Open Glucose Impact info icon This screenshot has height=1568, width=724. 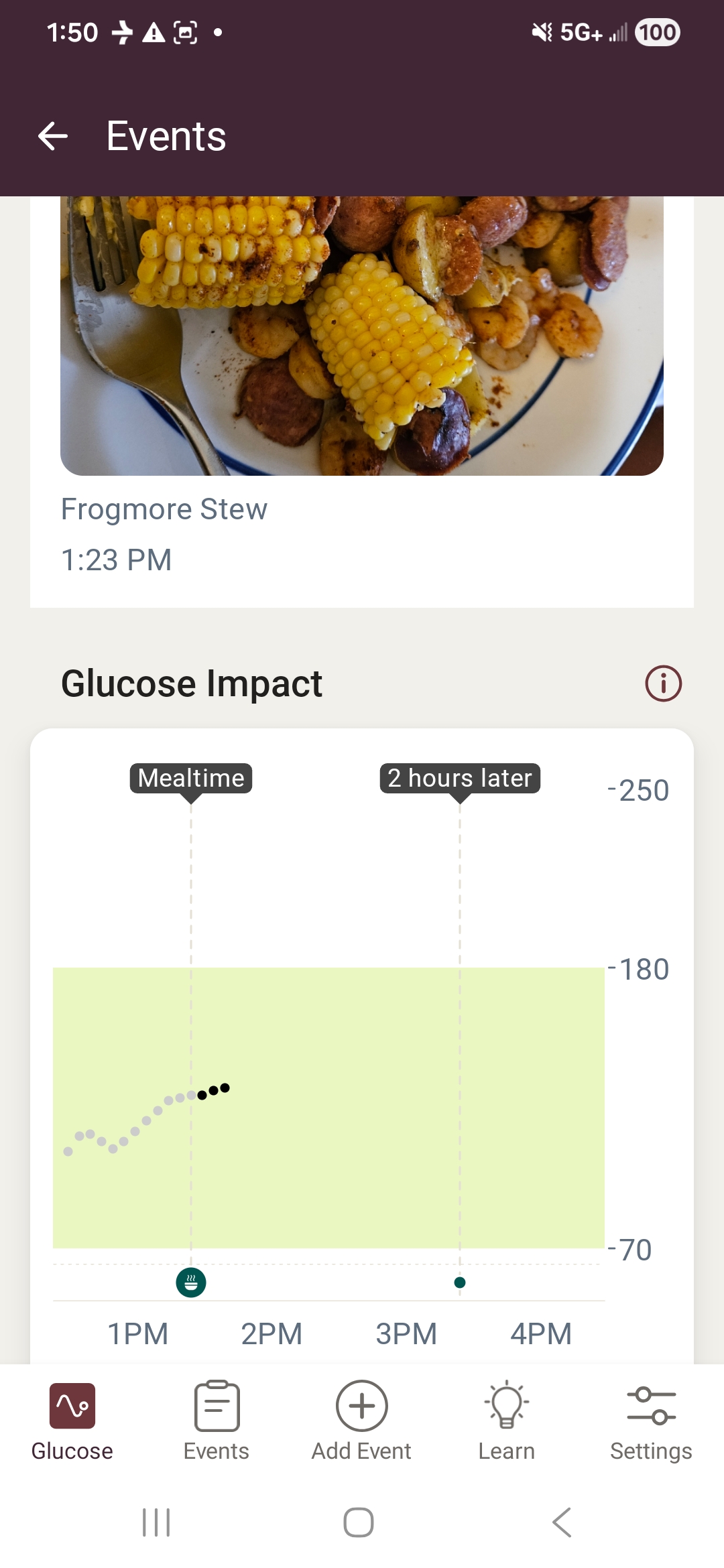click(663, 683)
